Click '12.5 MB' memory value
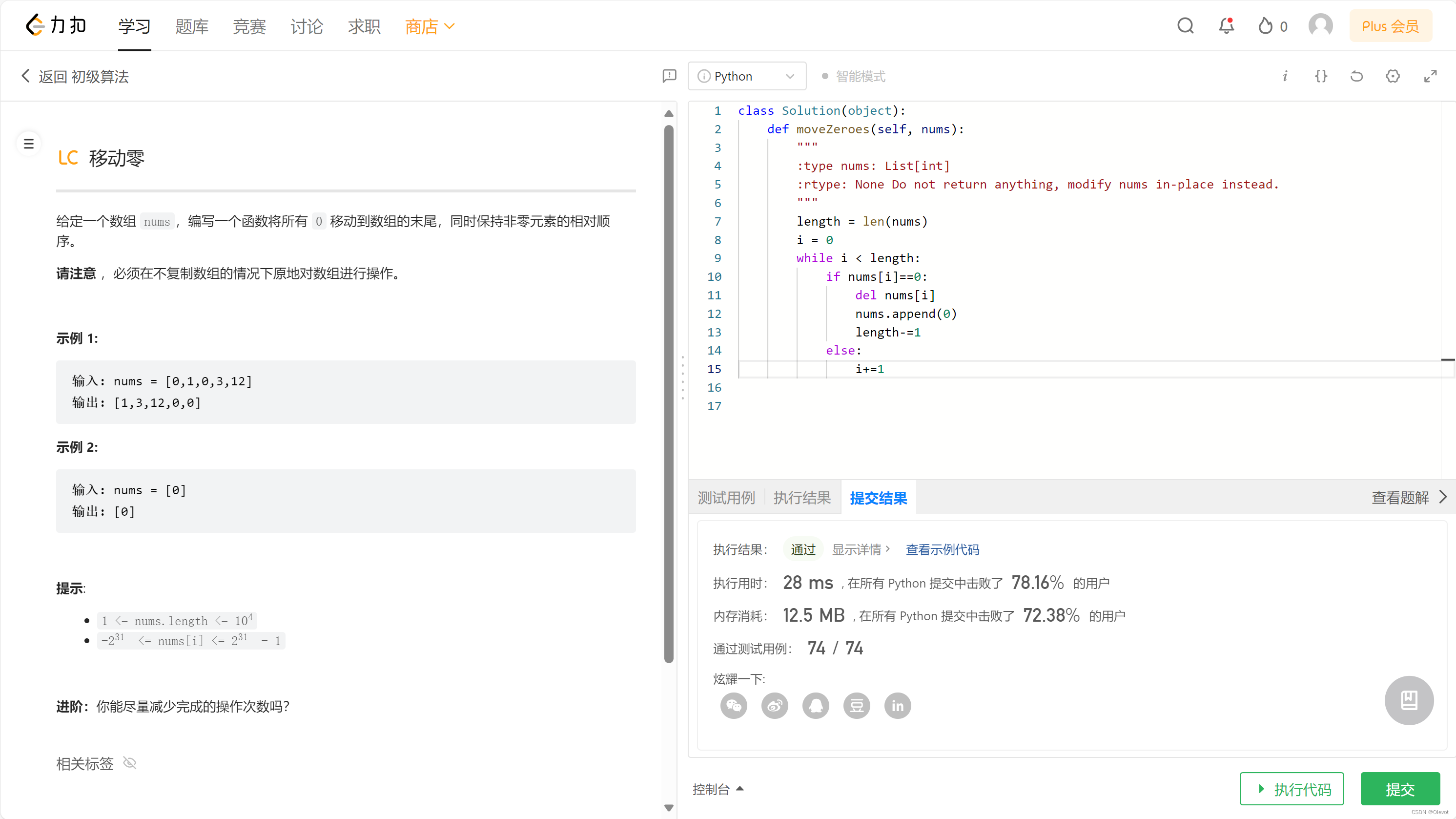The width and height of the screenshot is (1456, 819). [x=813, y=615]
